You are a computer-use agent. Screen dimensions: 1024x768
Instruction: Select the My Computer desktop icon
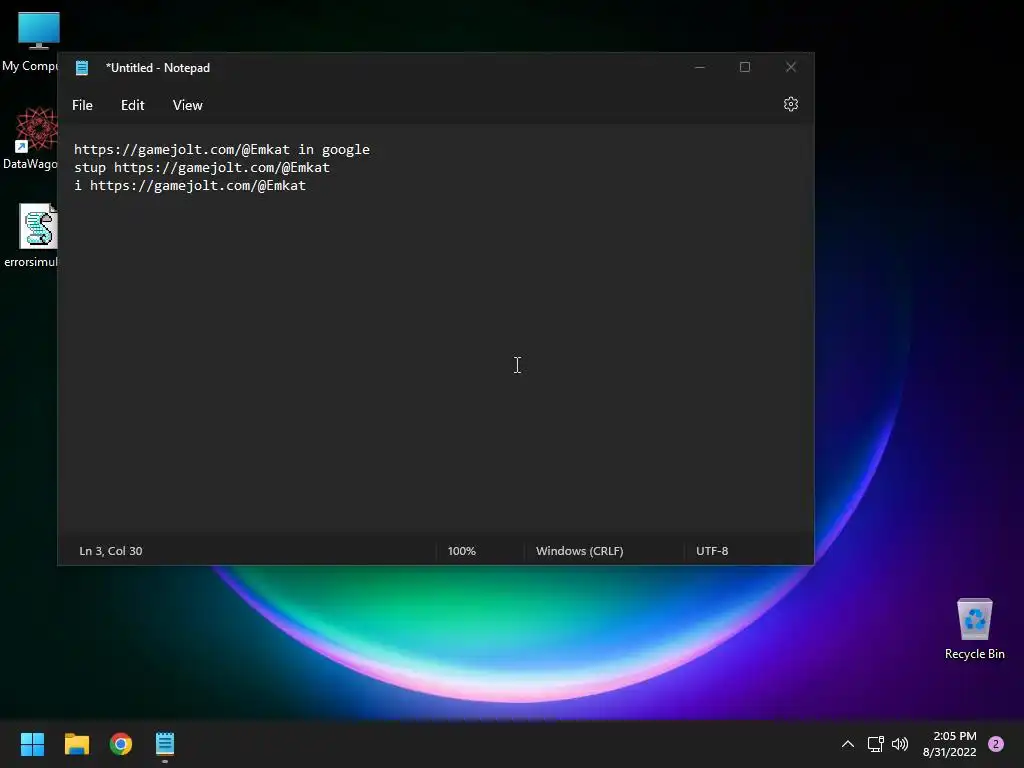coord(30,42)
